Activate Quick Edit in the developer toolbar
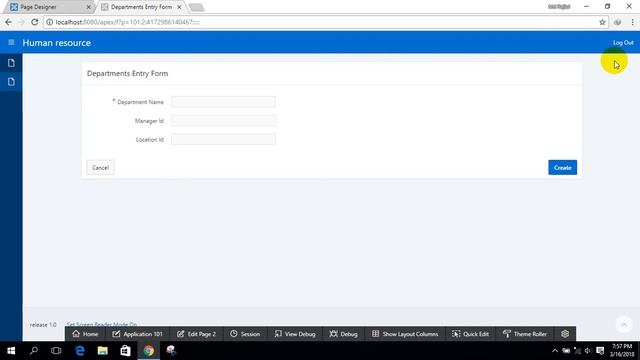Viewport: 640px width, 360px height. (470, 334)
